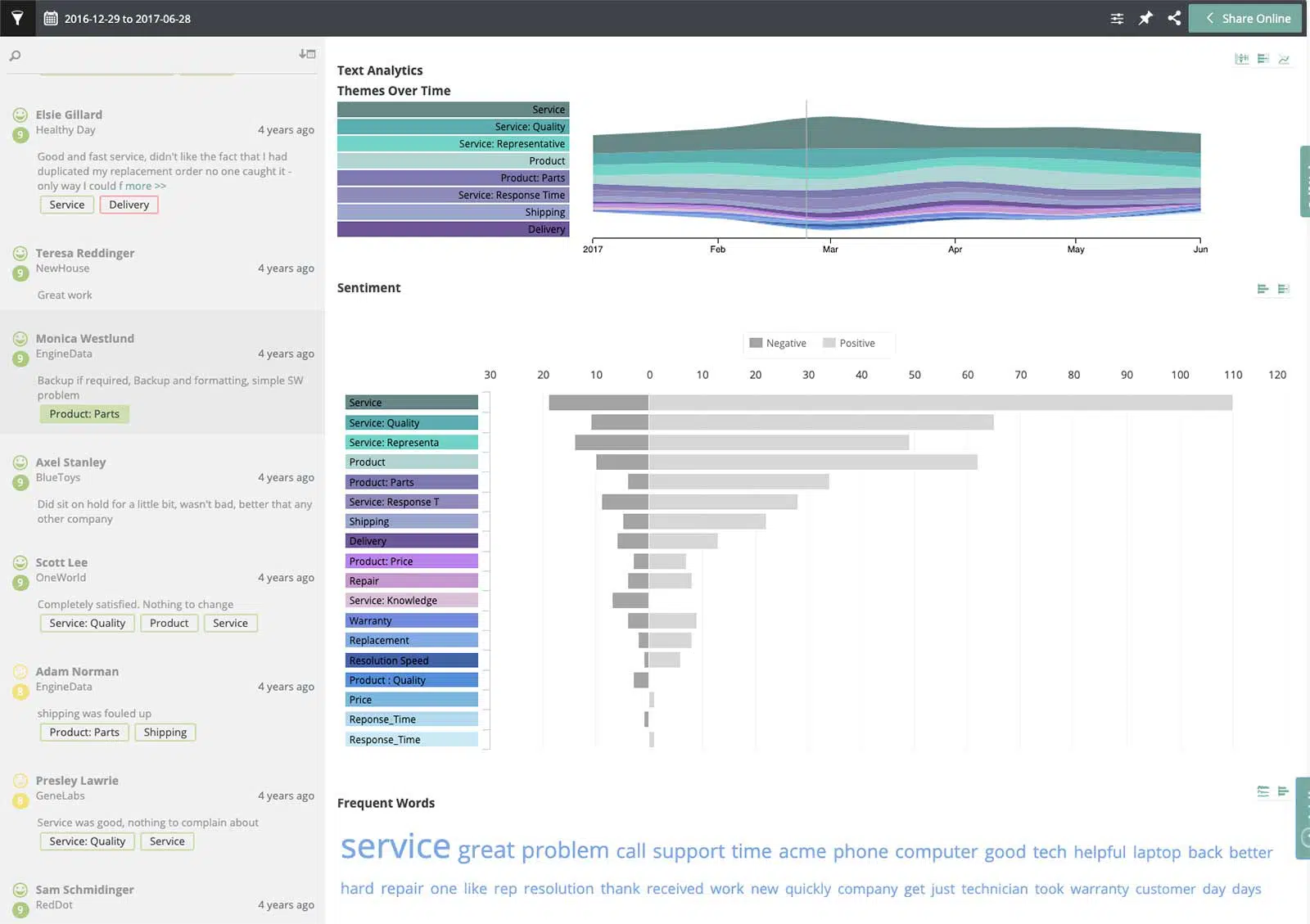Viewport: 1310px width, 924px height.
Task: Click the positive Service bar in Sentiment chart
Action: pyautogui.click(x=941, y=403)
